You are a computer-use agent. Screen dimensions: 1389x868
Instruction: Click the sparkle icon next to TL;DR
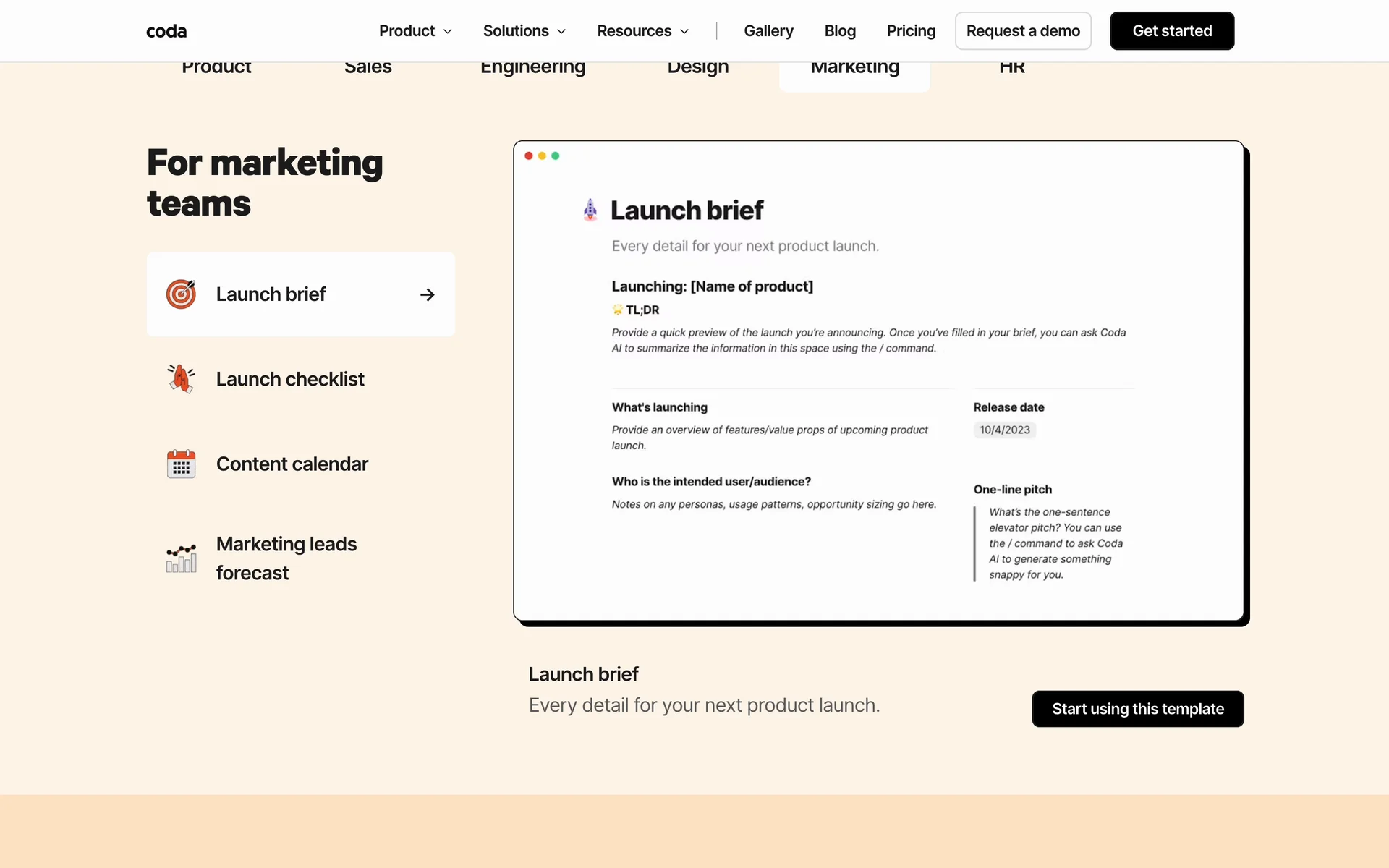pyautogui.click(x=617, y=310)
